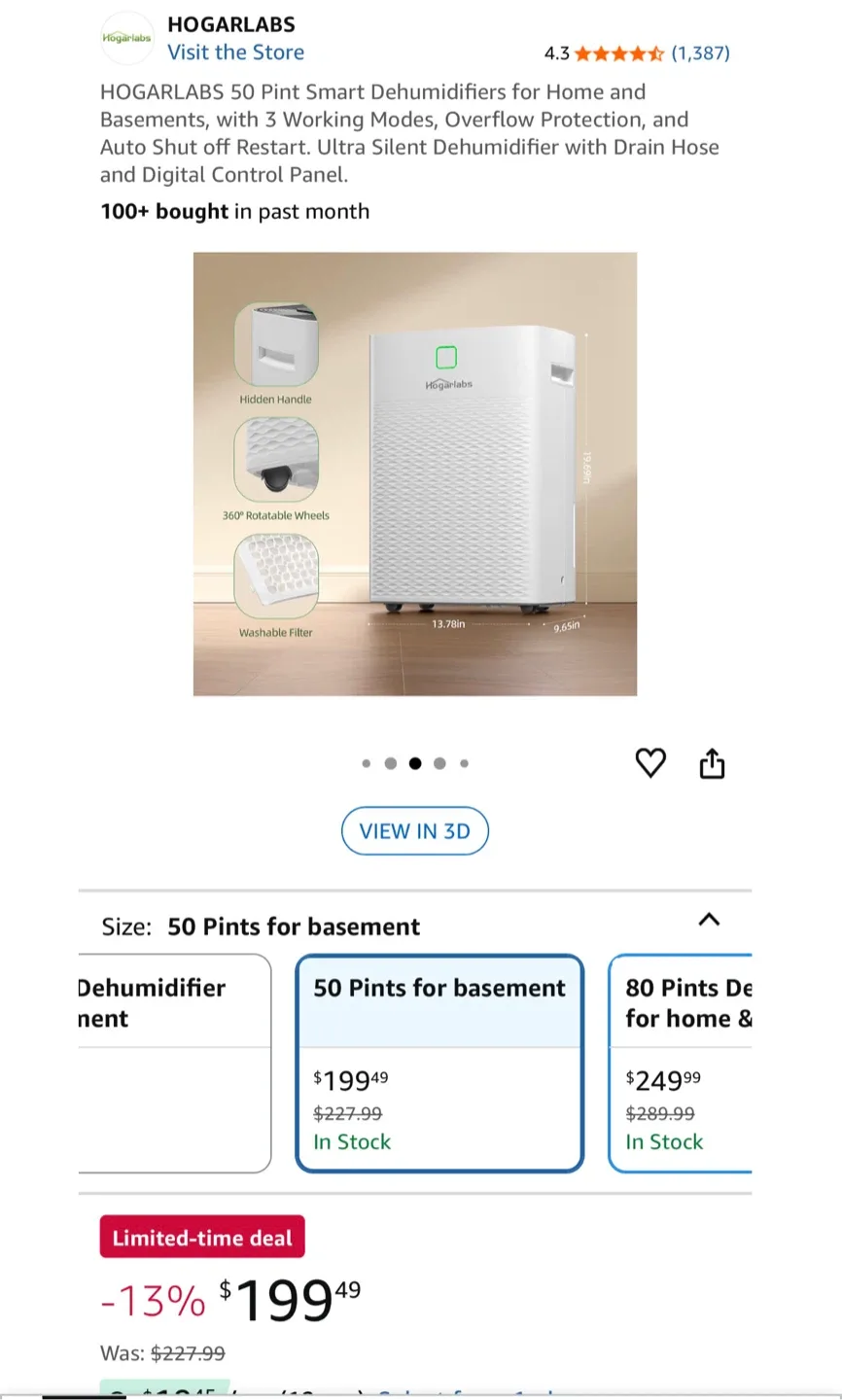Image resolution: width=842 pixels, height=1400 pixels.
Task: Add the dehumidifier to your wish list heart
Action: click(x=650, y=763)
